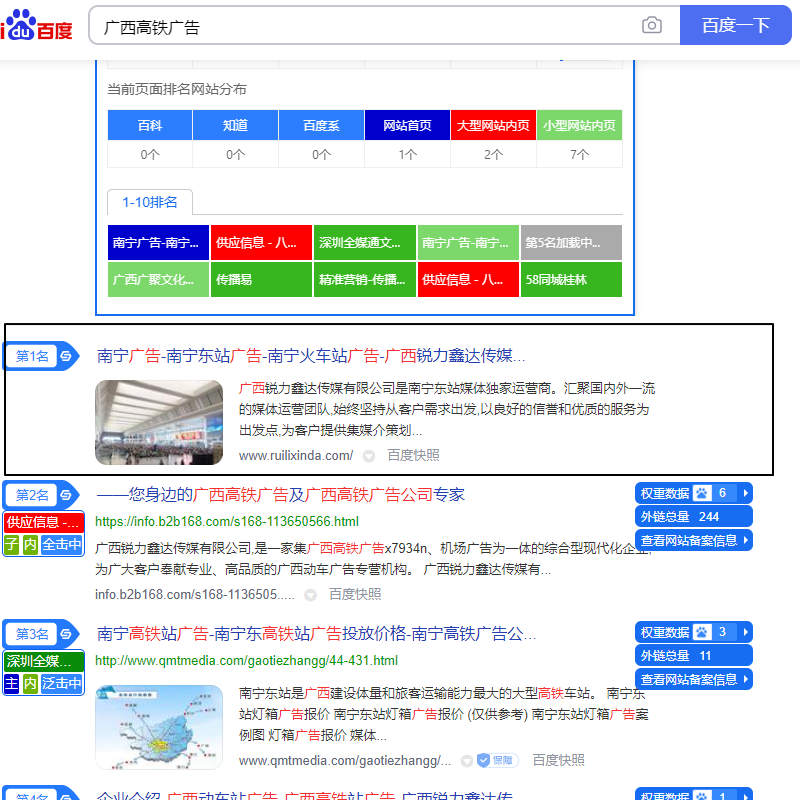The height and width of the screenshot is (800, 800).
Task: Click the green 深圳全媒通文 ranking tile
Action: (x=364, y=242)
